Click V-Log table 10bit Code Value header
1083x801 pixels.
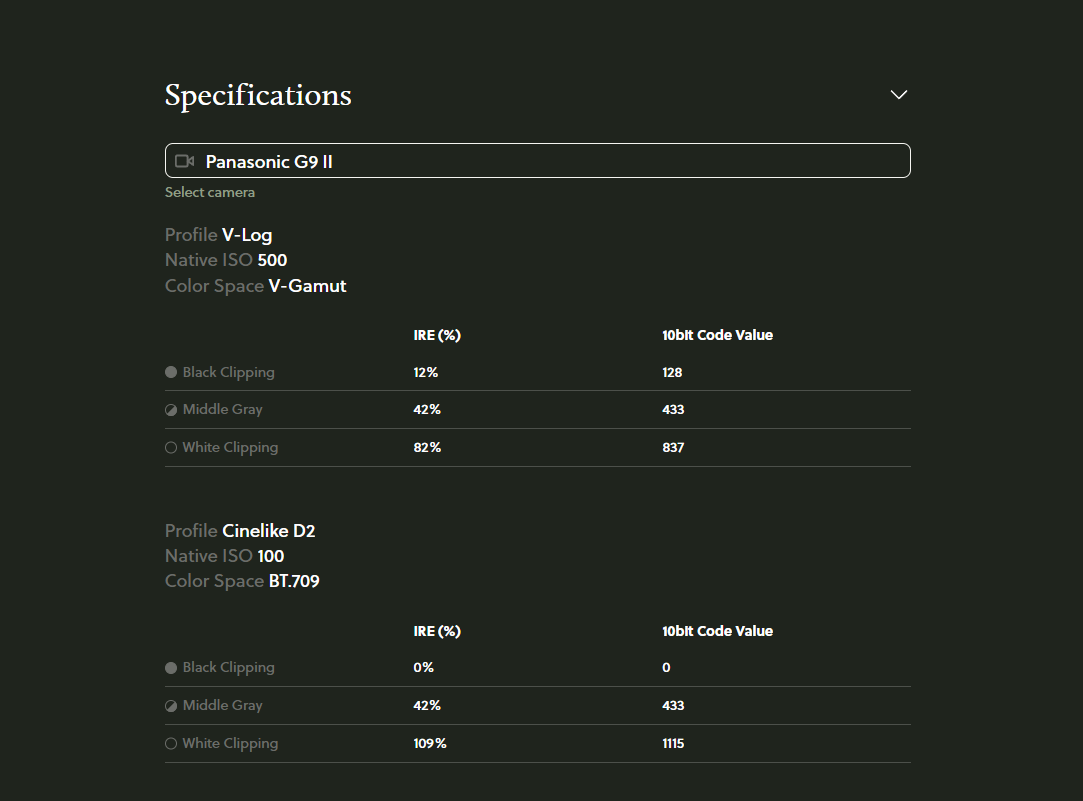tap(717, 335)
